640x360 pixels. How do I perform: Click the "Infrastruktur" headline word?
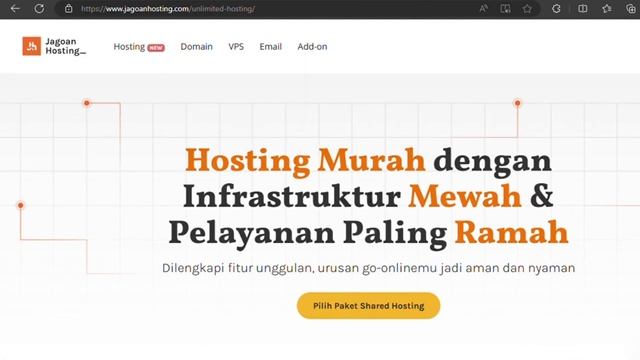pyautogui.click(x=292, y=196)
